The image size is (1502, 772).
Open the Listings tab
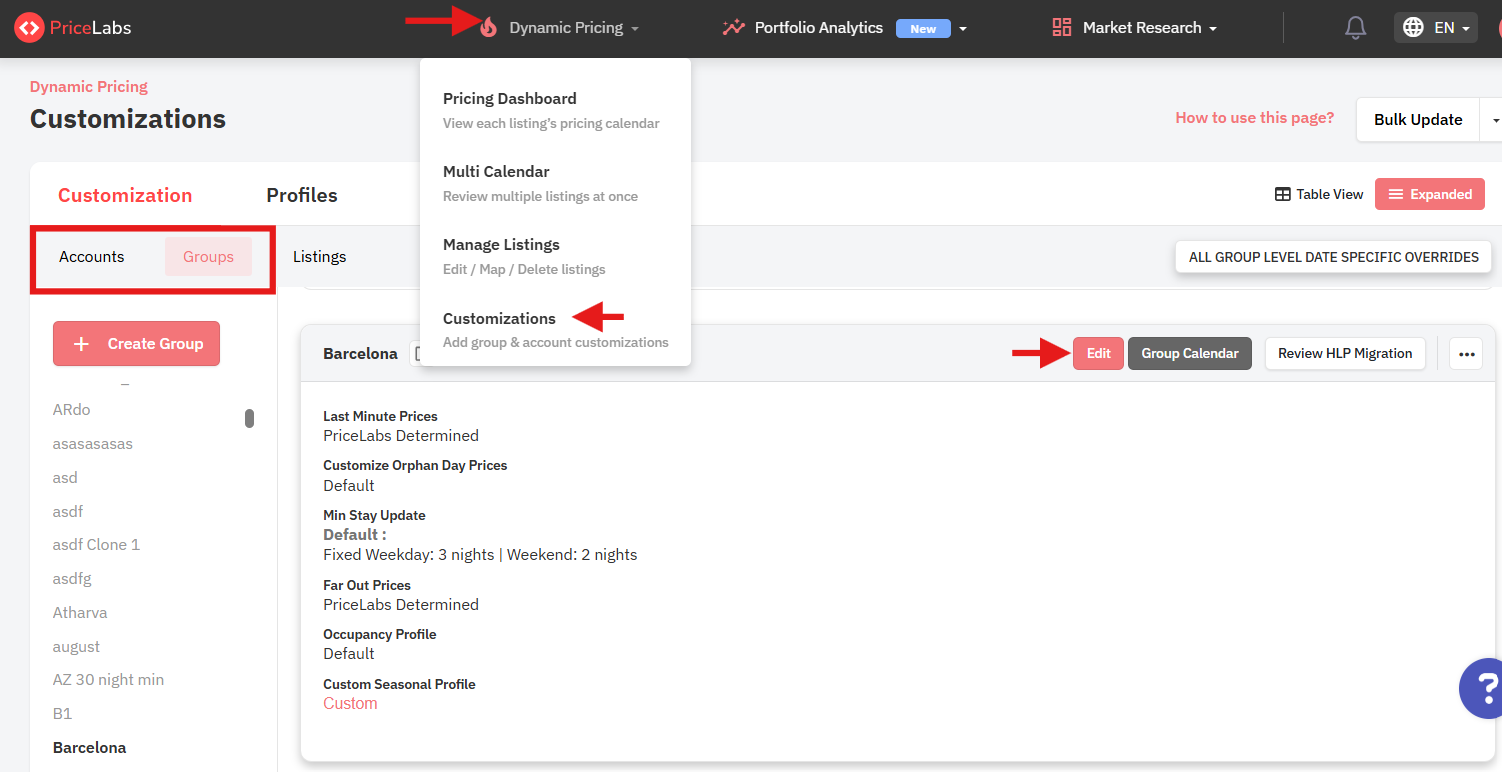320,257
